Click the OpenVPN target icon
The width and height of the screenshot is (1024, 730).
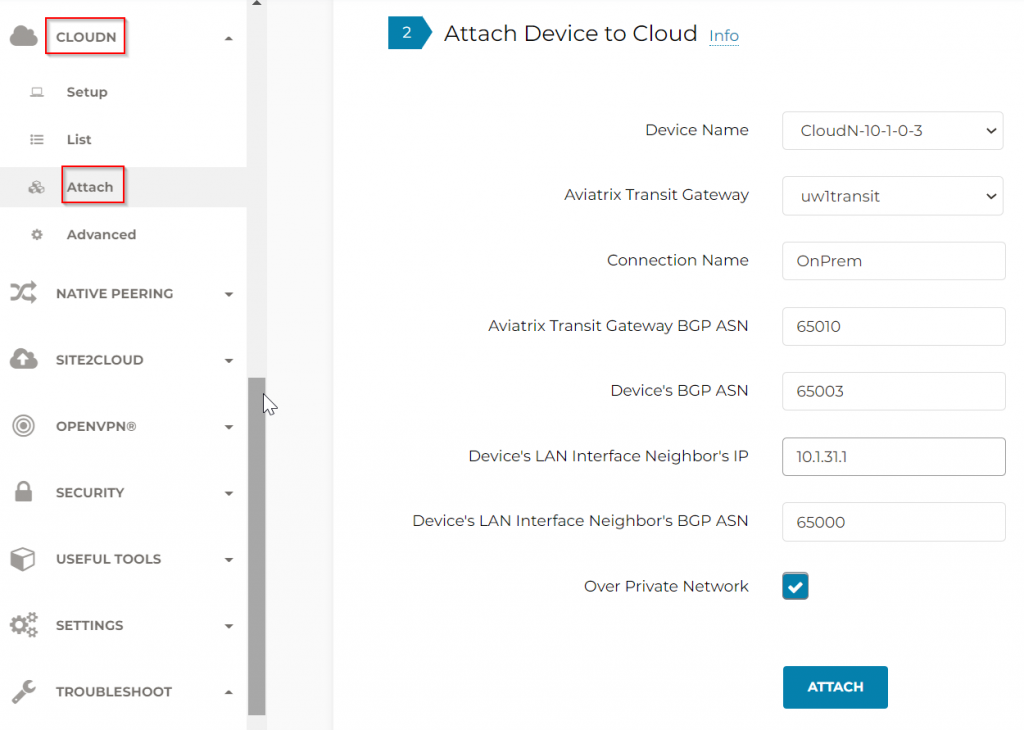pyautogui.click(x=24, y=426)
